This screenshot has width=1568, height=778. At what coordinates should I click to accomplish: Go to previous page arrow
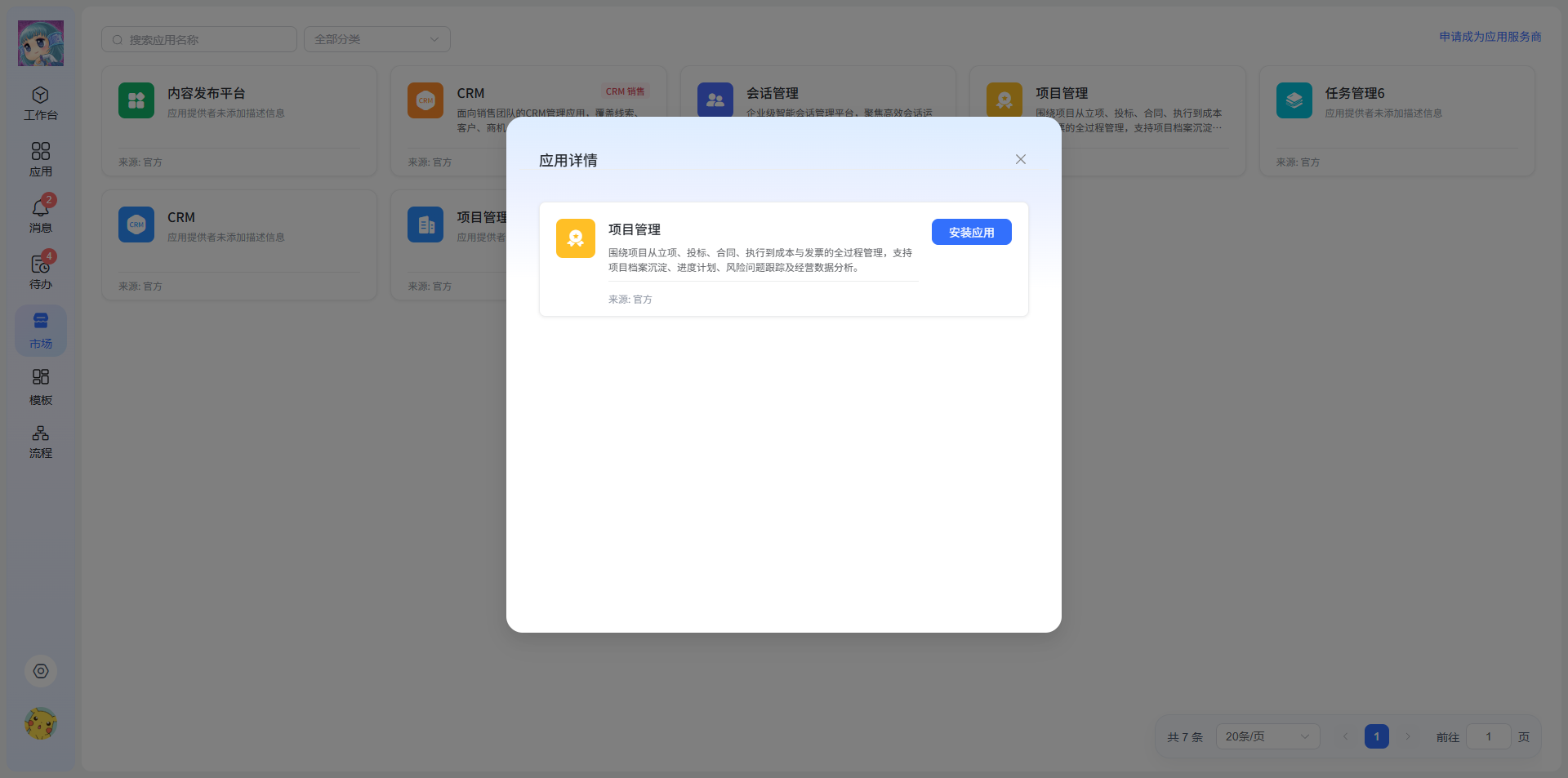pyautogui.click(x=1345, y=736)
